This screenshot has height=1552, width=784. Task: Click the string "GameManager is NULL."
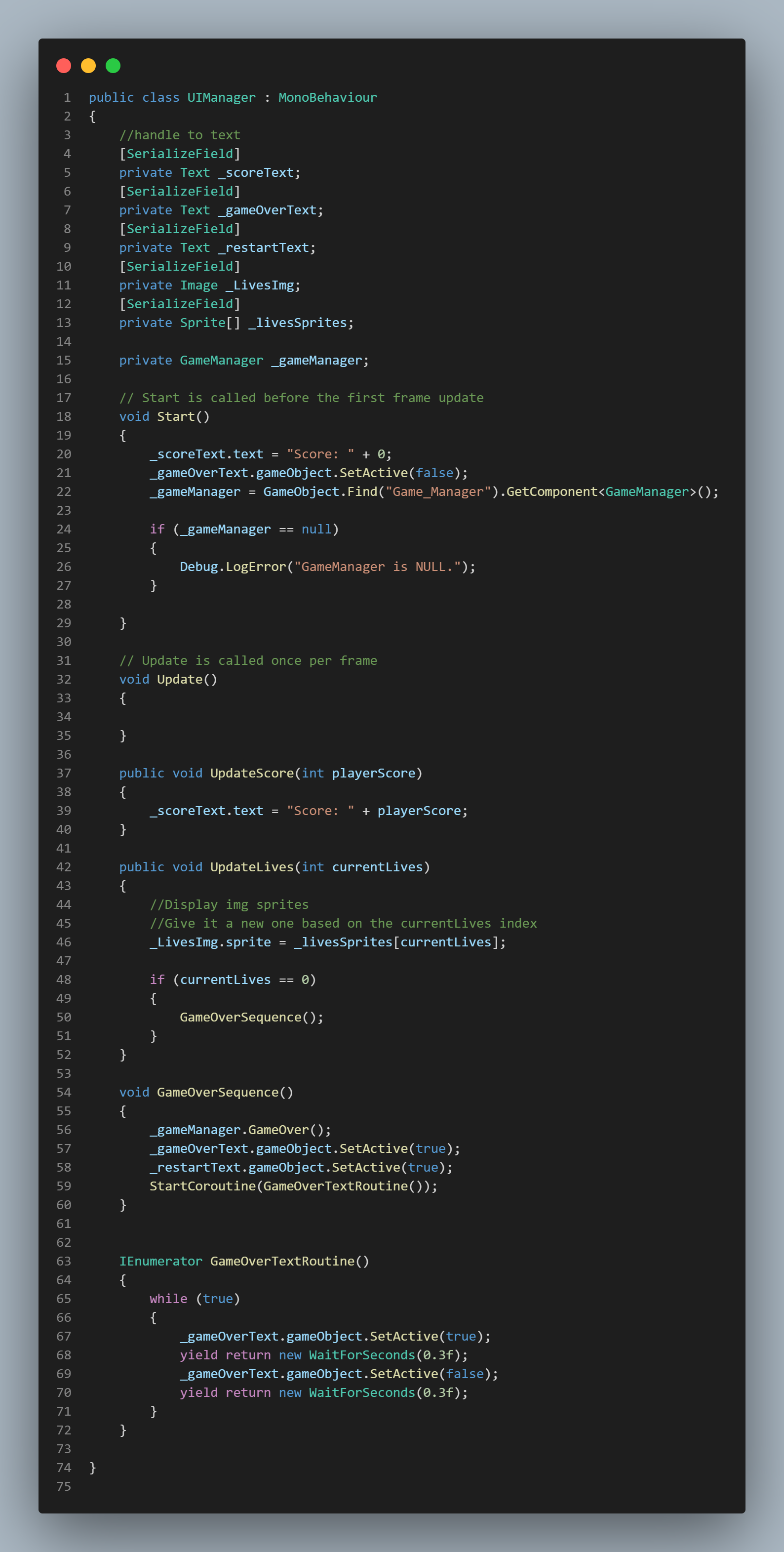[x=377, y=567]
